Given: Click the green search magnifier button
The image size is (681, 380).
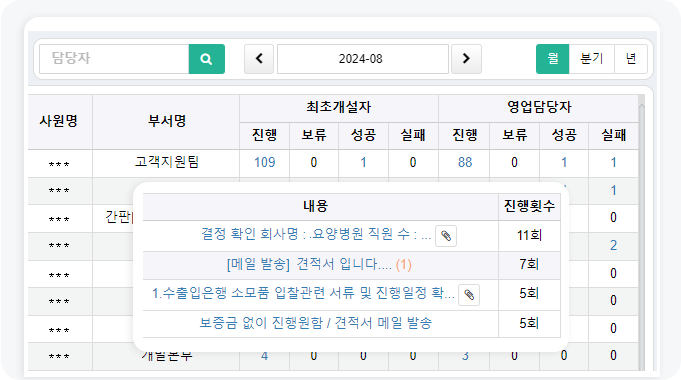Looking at the screenshot, I should (x=207, y=59).
